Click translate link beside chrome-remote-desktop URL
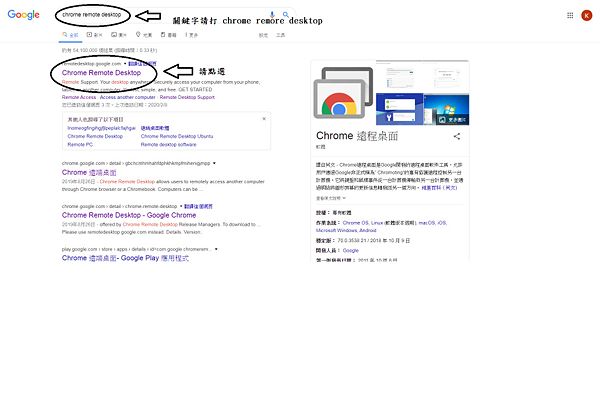The image size is (600, 416). [198, 206]
